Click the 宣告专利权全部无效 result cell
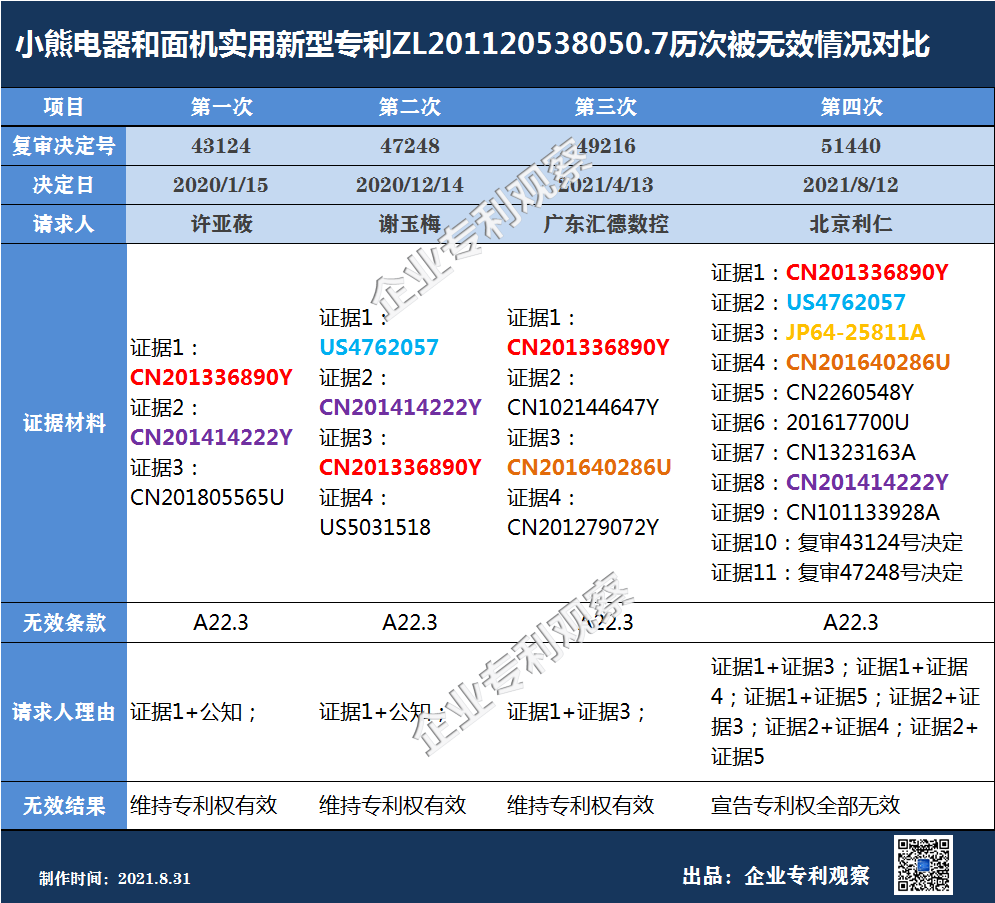This screenshot has width=995, height=903. 805,805
